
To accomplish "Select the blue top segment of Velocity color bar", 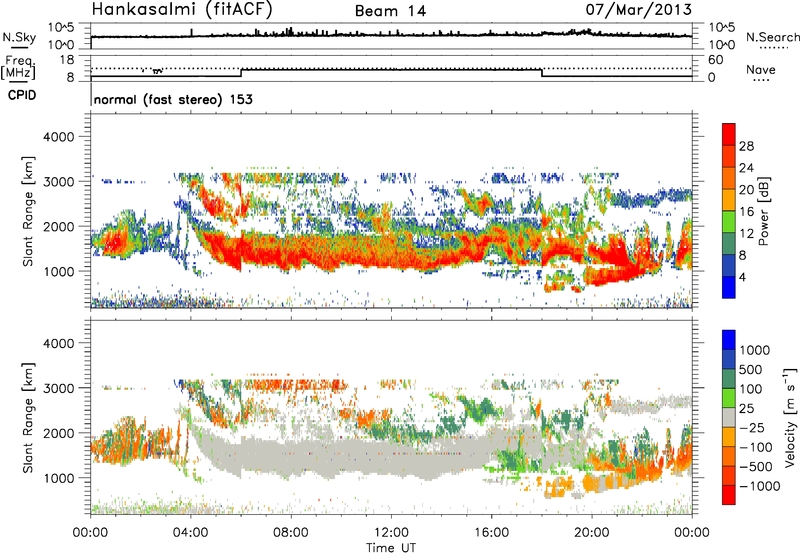I will click(x=729, y=340).
